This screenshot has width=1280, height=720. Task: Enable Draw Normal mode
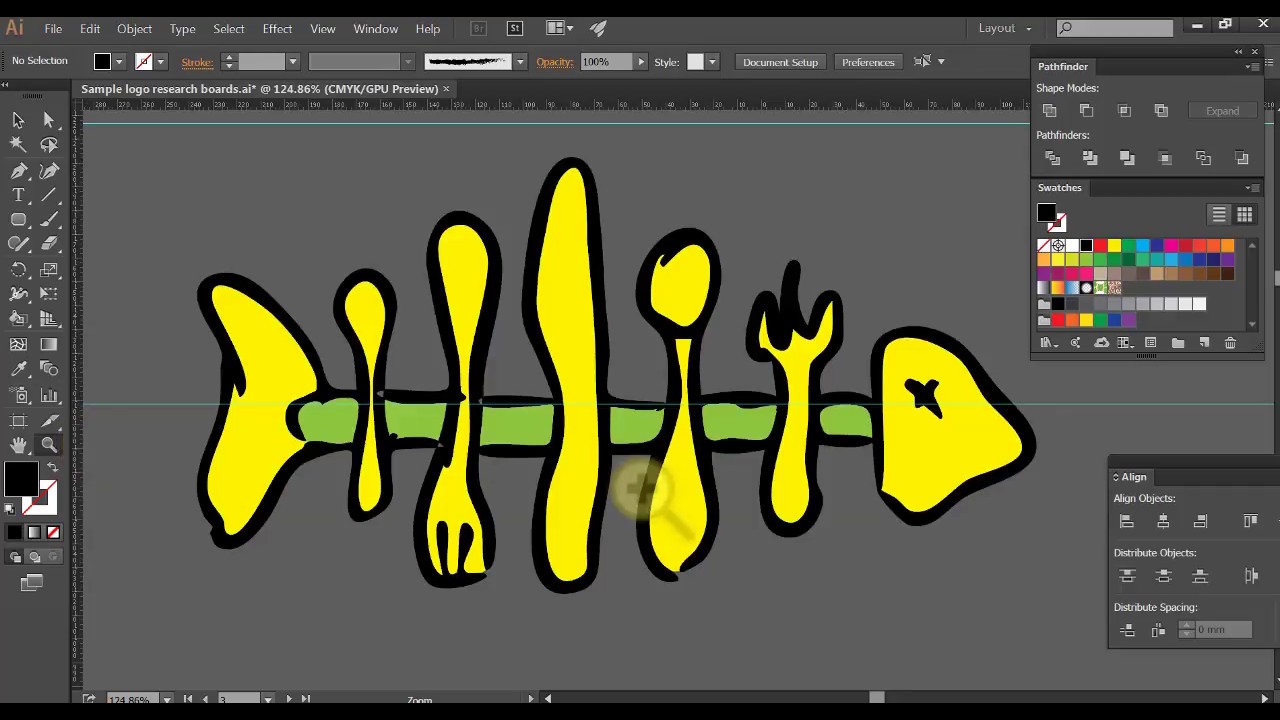15,557
